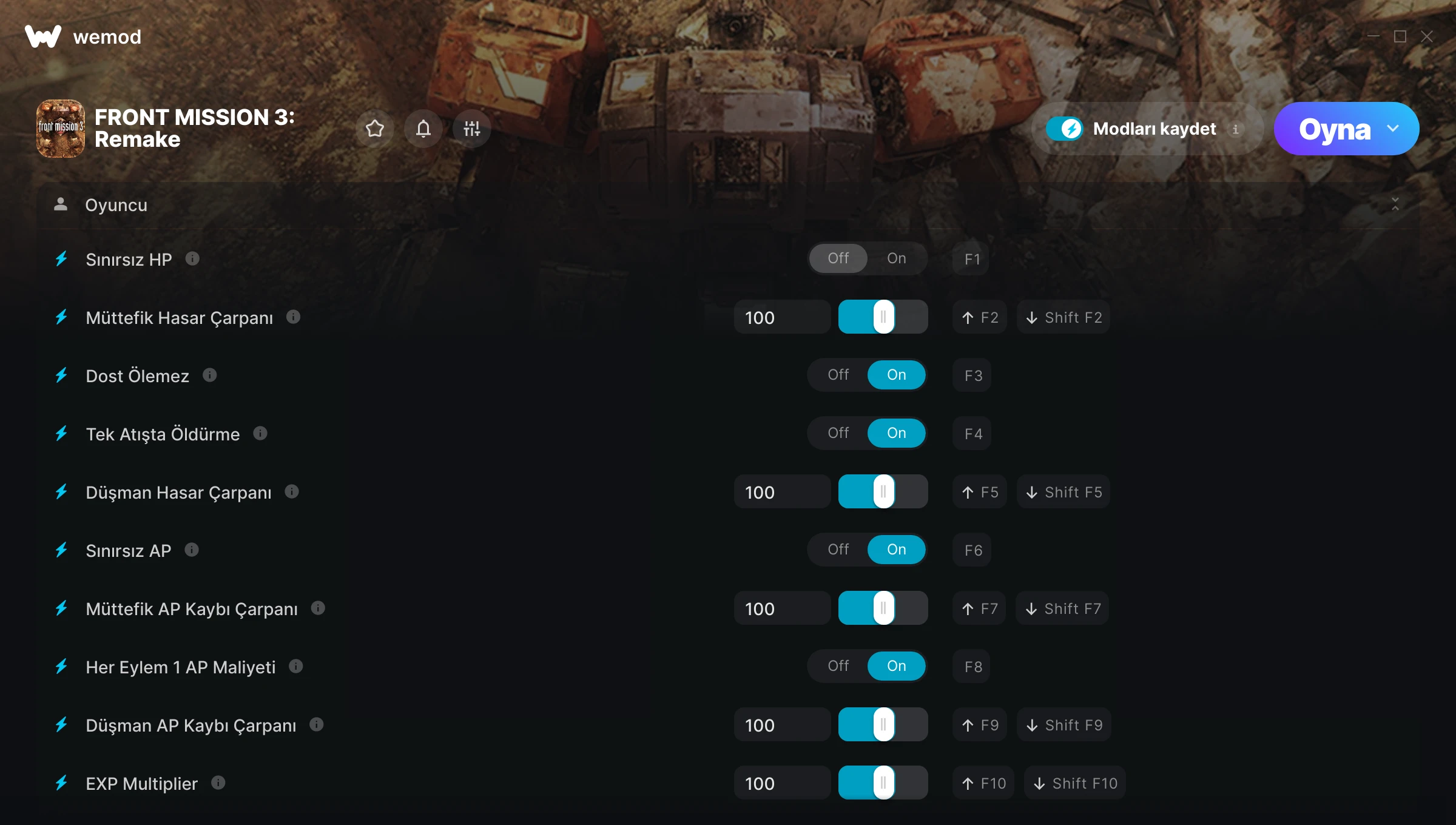Click the WeMod logo icon
Image resolution: width=1456 pixels, height=825 pixels.
43,36
